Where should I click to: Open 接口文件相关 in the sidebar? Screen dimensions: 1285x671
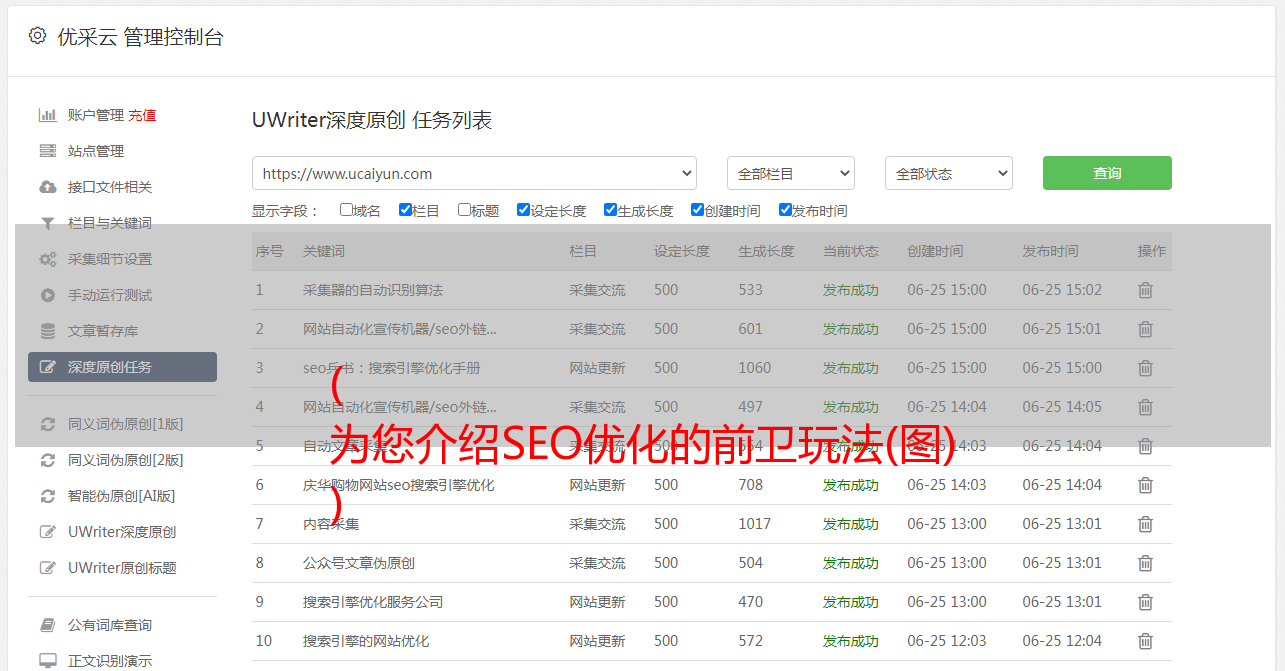click(x=110, y=187)
